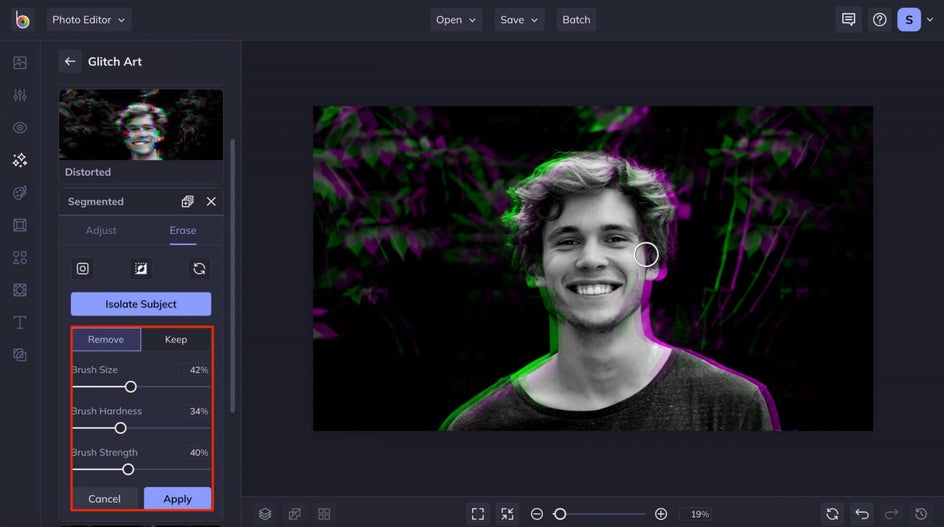Click the Brush Hardness slider handle

(120, 428)
